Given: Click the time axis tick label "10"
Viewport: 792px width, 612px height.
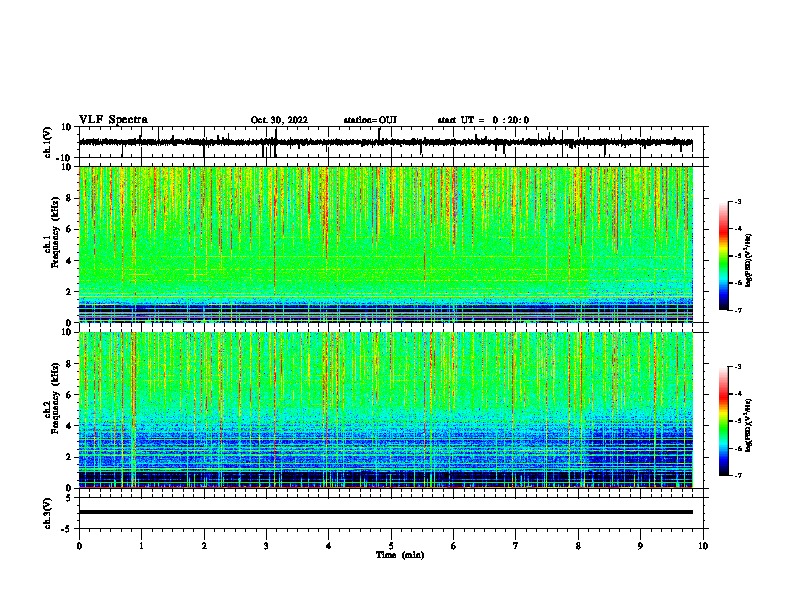Looking at the screenshot, I should click(703, 546).
